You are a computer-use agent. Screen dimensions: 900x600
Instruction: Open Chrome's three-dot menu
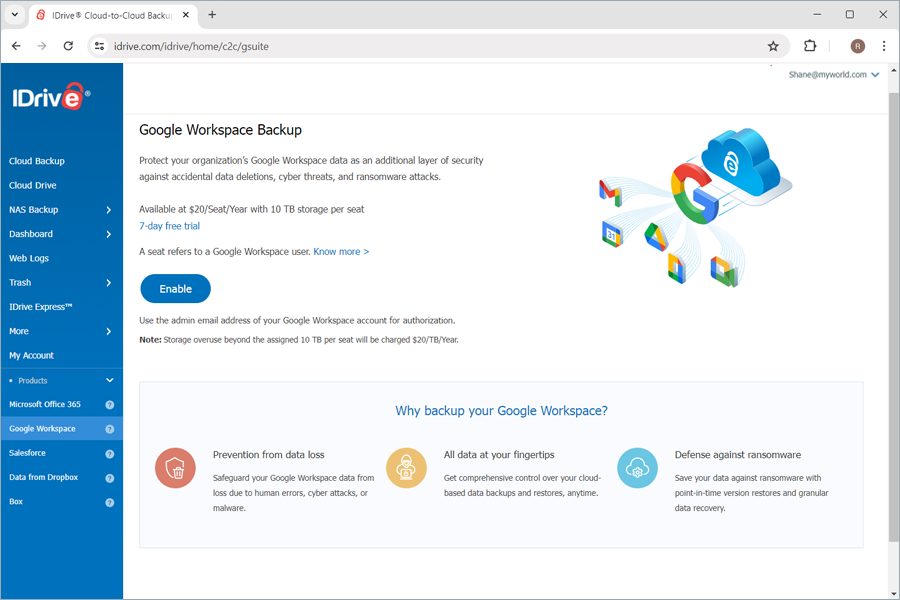tap(884, 46)
